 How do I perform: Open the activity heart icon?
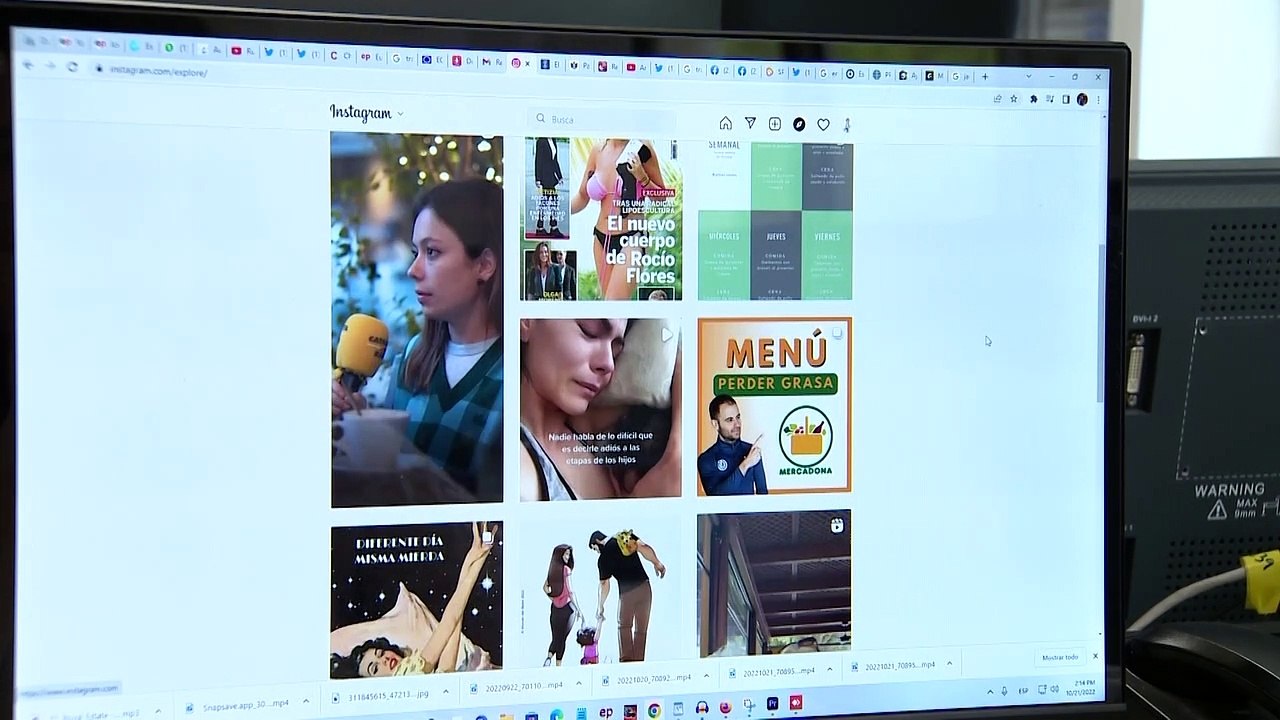[x=823, y=124]
